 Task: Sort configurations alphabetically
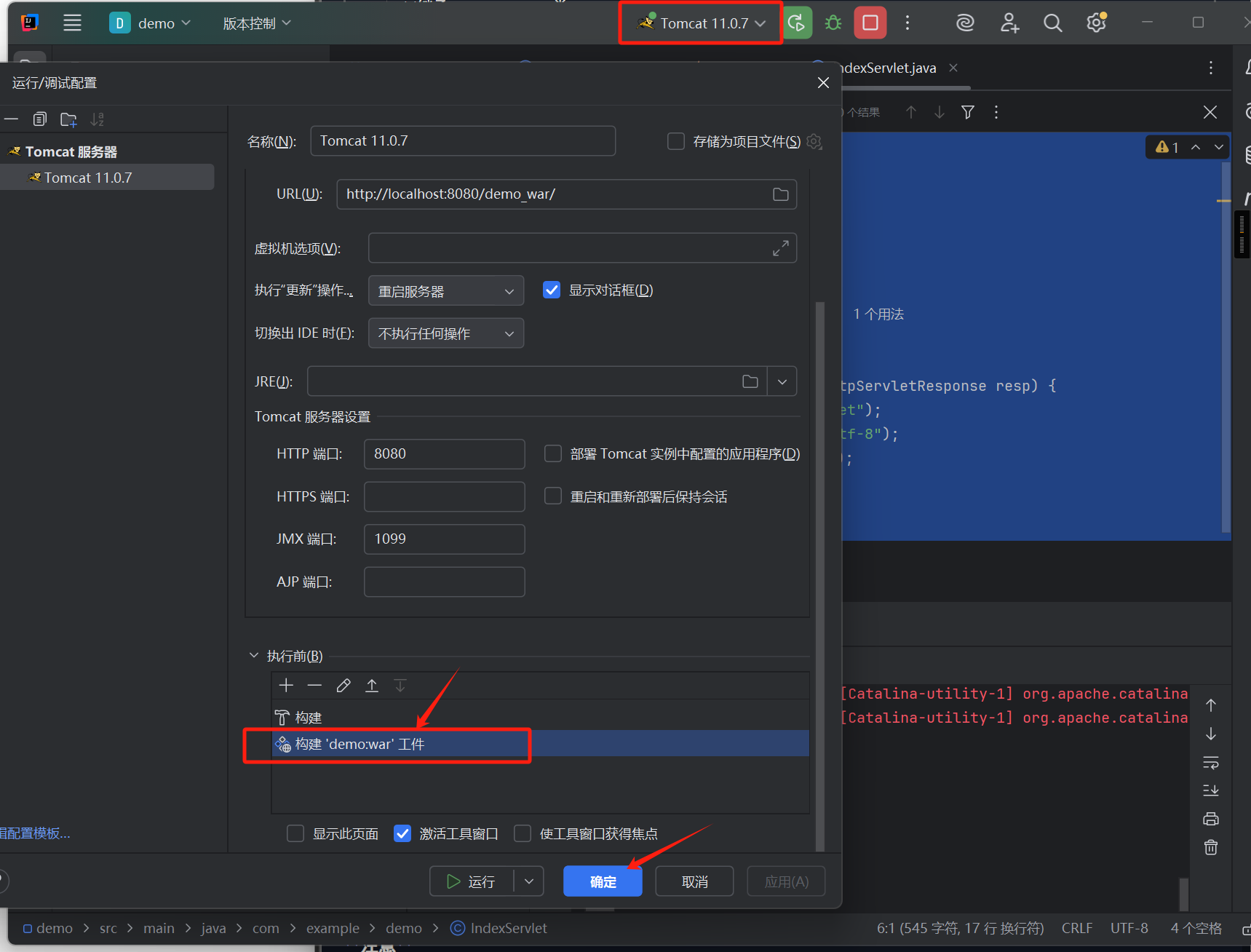97,119
